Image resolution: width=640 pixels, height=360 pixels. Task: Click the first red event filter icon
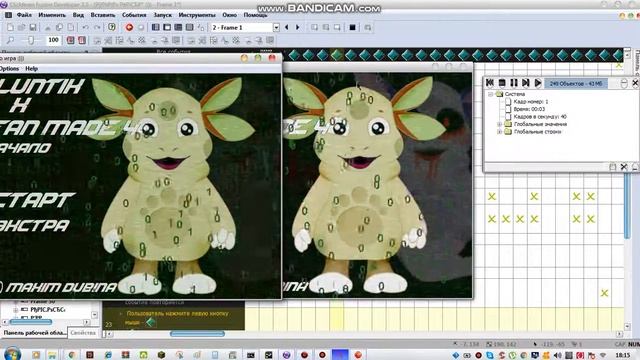pos(71,40)
